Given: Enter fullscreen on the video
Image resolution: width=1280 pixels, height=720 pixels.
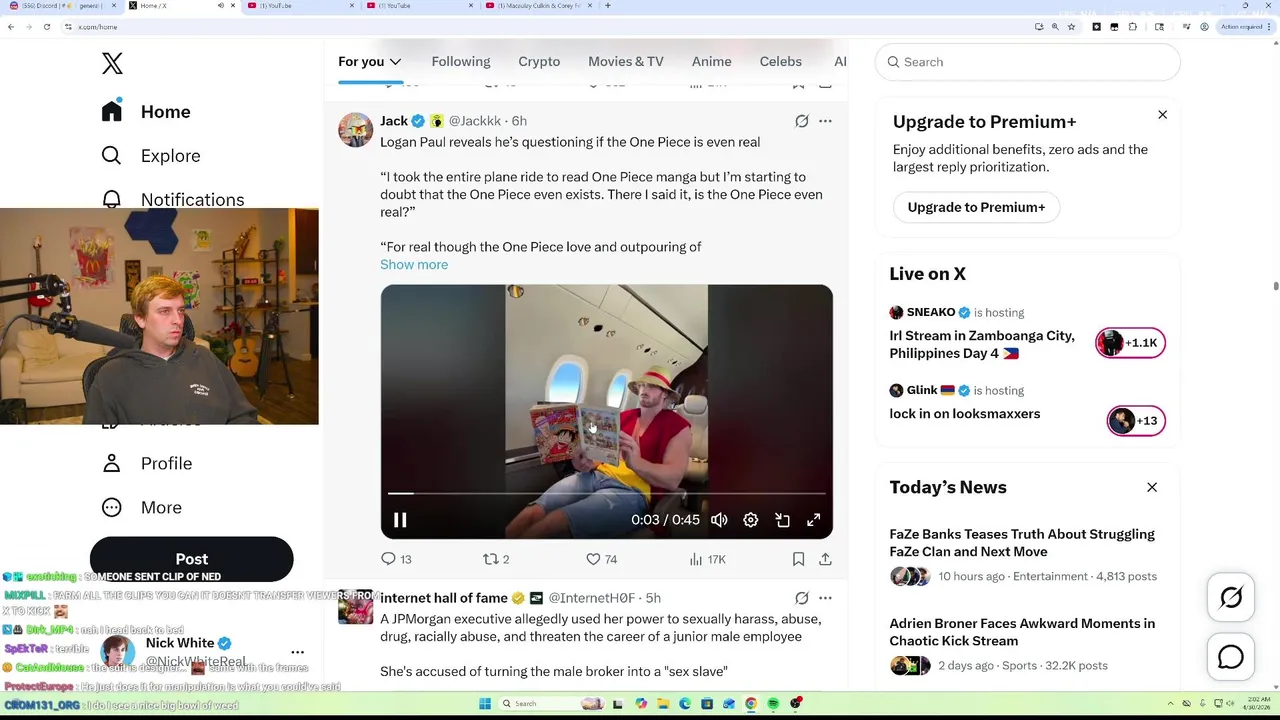Looking at the screenshot, I should tap(814, 520).
